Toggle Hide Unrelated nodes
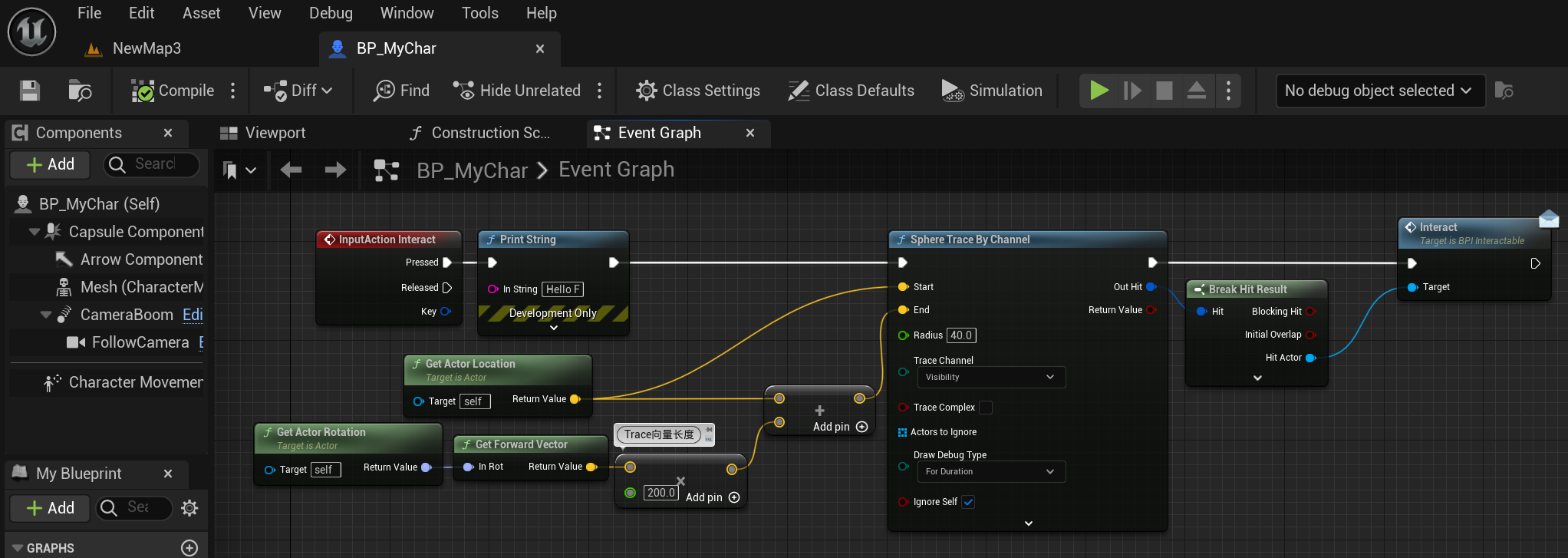The height and width of the screenshot is (558, 1568). [516, 91]
